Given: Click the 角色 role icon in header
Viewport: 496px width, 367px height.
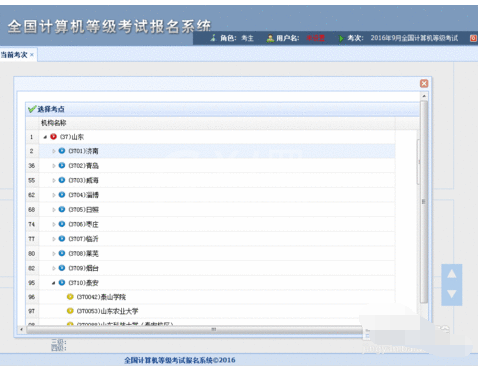Looking at the screenshot, I should point(213,38).
